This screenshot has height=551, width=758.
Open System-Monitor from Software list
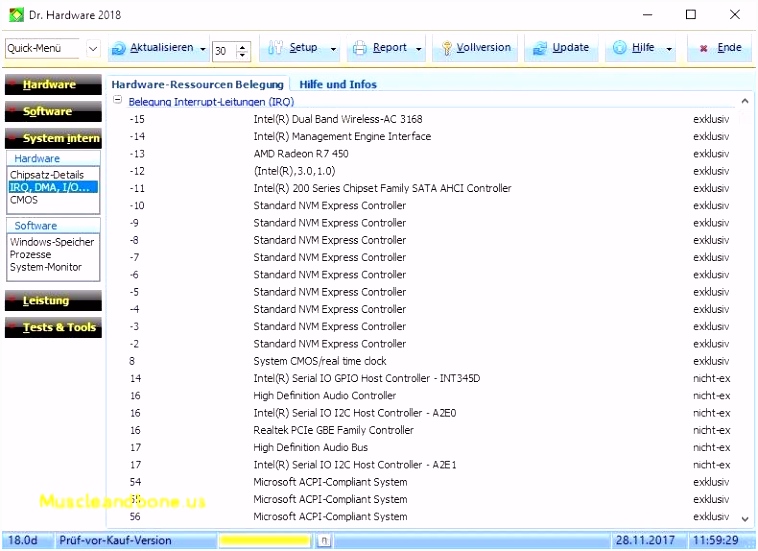point(46,267)
